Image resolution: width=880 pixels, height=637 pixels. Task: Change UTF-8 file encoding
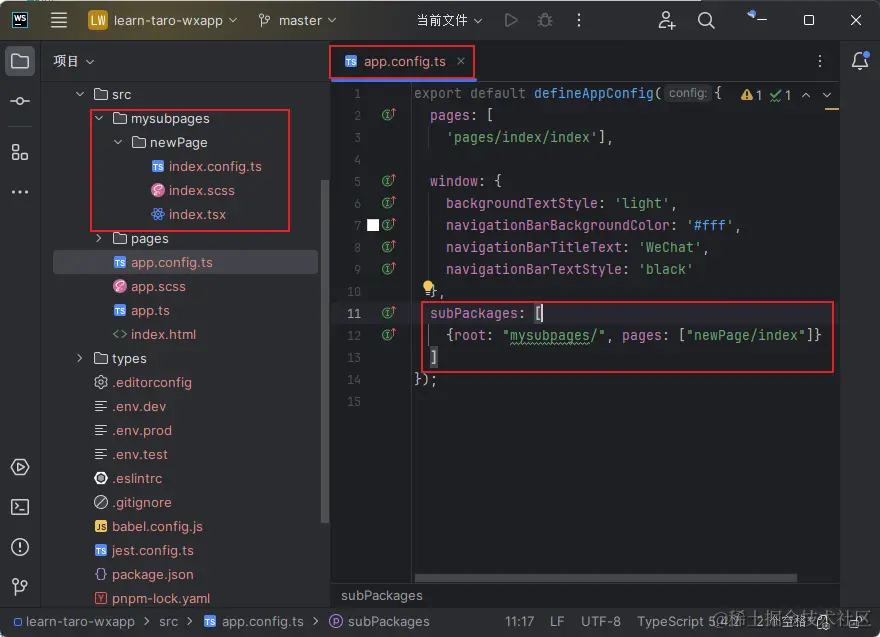[x=601, y=622]
